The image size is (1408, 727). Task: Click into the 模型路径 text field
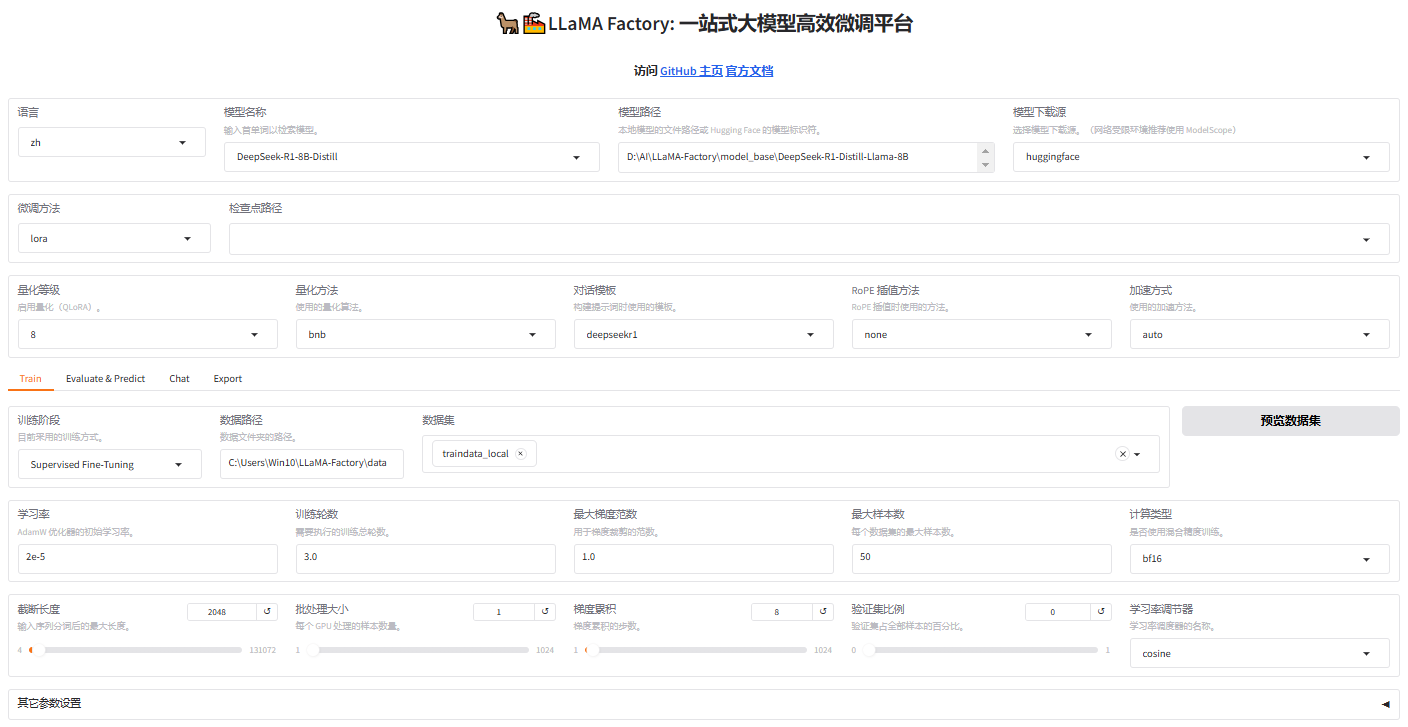(797, 157)
